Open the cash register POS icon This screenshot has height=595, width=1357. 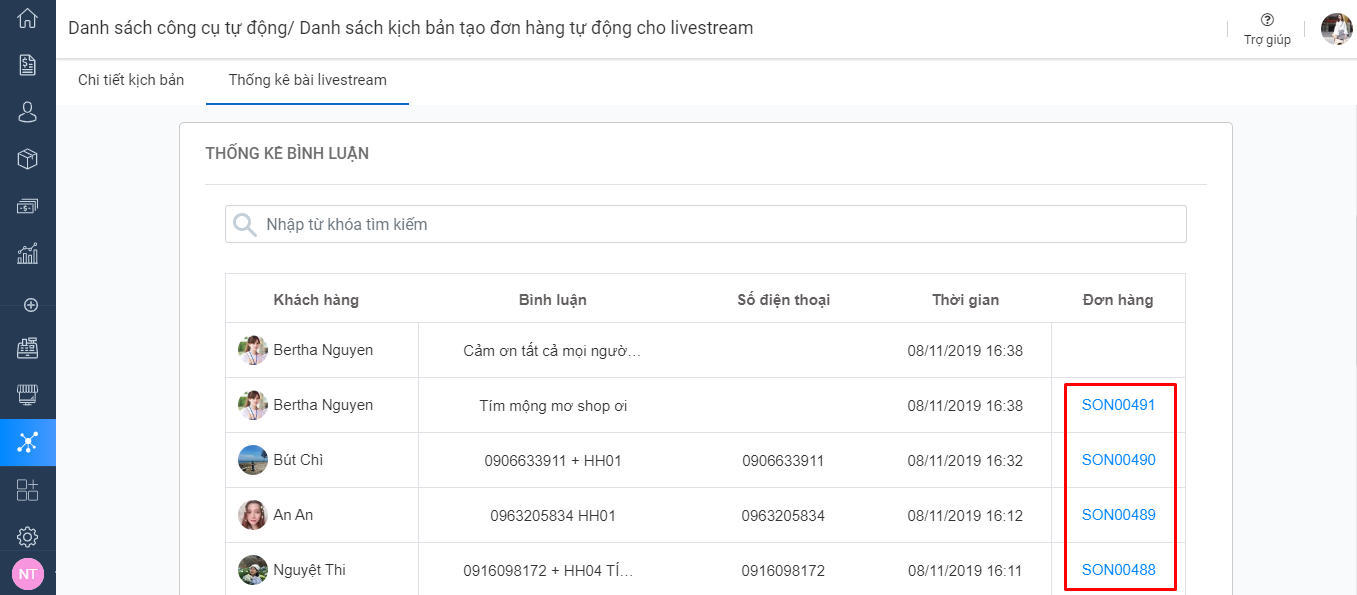pos(28,348)
